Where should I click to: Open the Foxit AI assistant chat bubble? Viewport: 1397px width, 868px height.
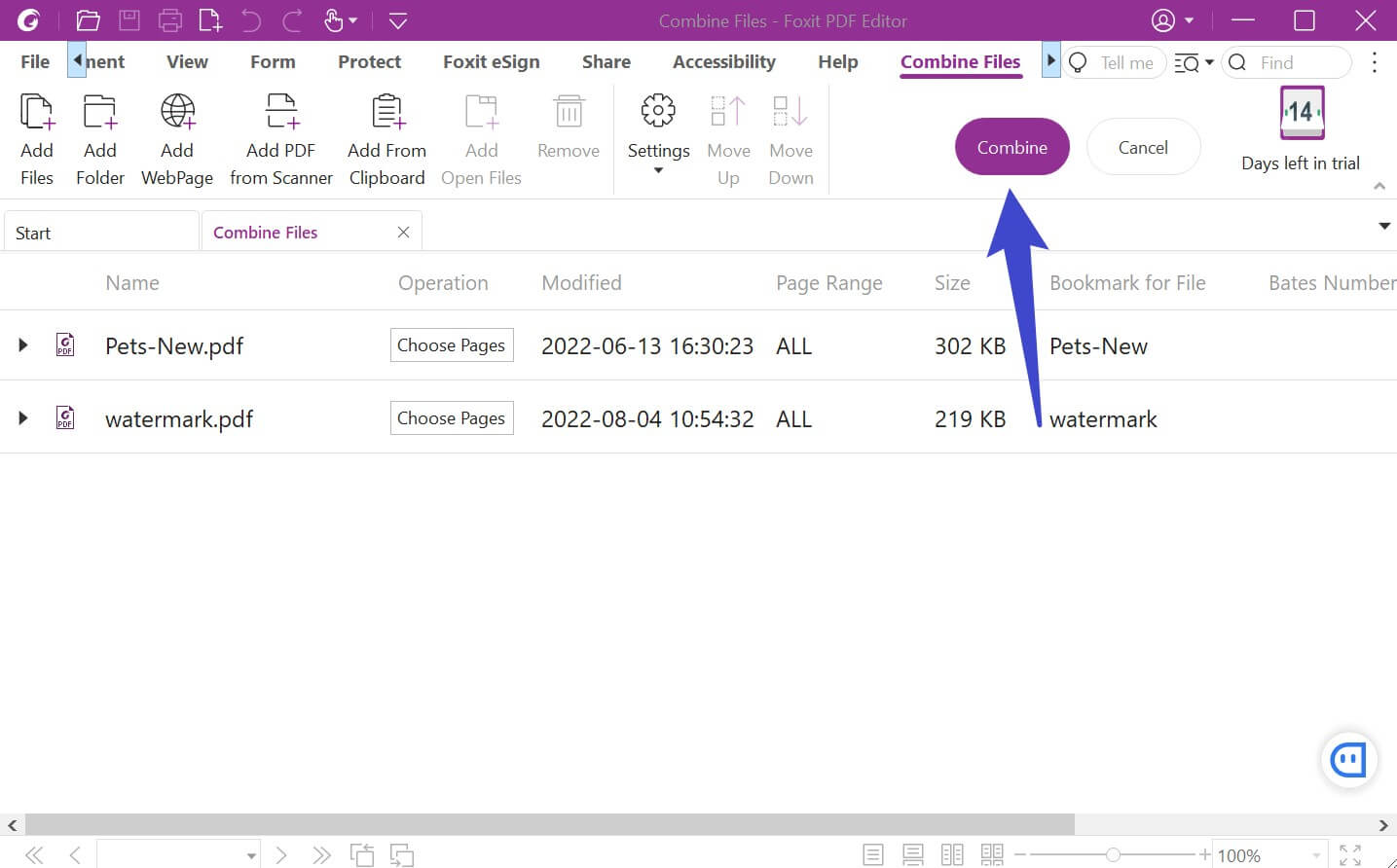point(1349,760)
